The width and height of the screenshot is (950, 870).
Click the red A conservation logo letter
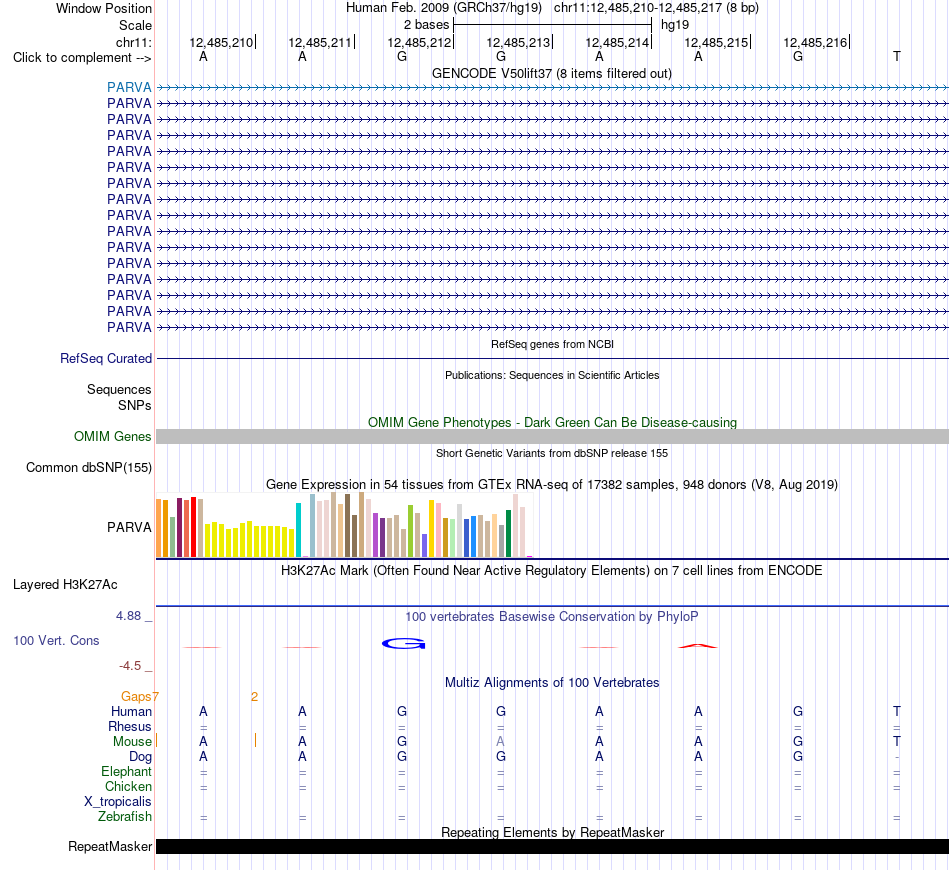pos(697,646)
